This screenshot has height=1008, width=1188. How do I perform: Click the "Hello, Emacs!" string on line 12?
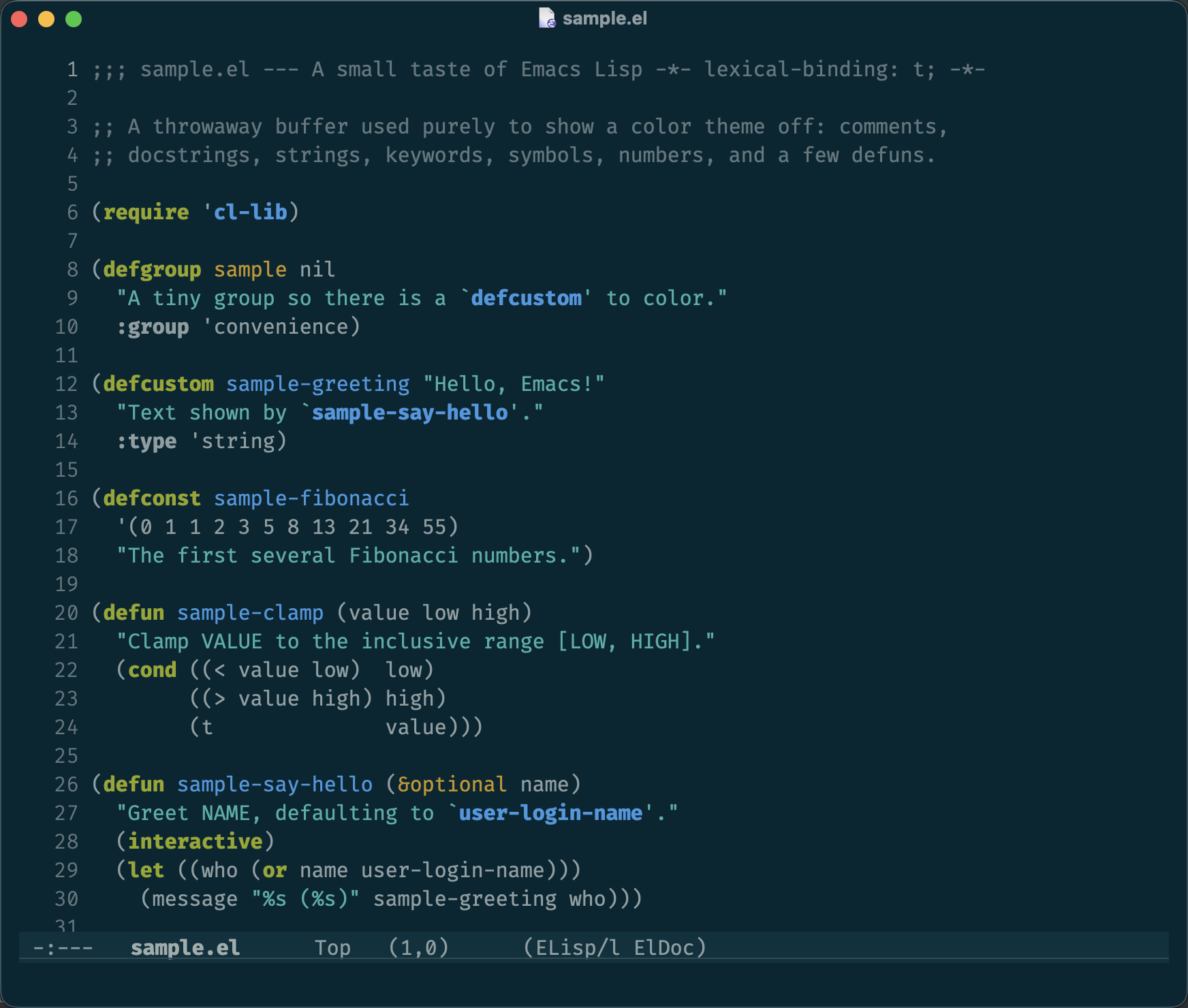point(514,383)
